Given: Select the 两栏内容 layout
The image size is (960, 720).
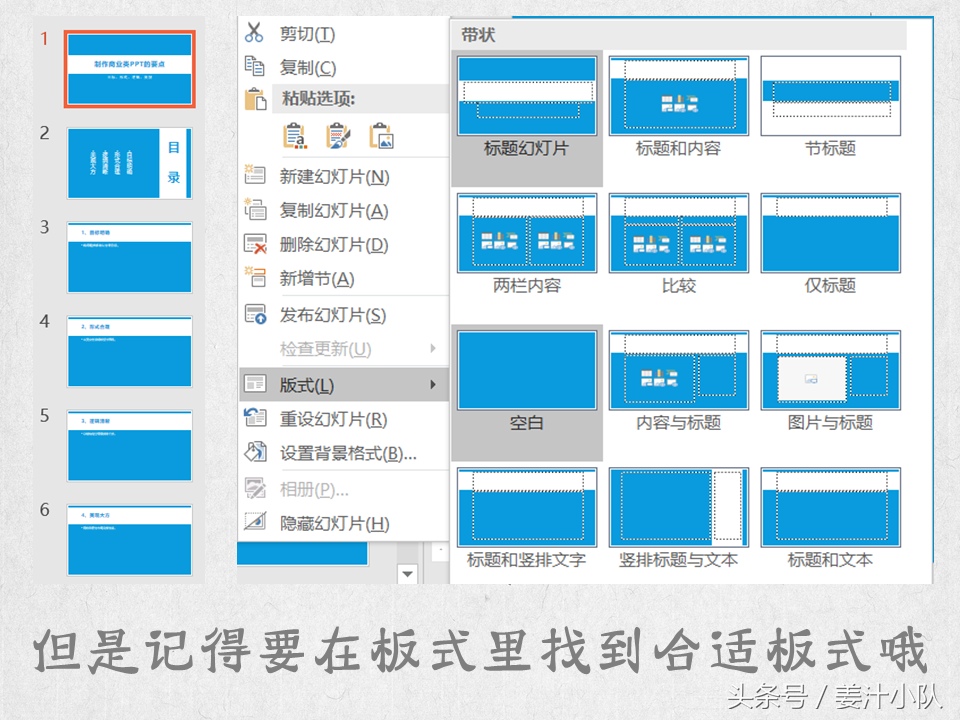Looking at the screenshot, I should pyautogui.click(x=527, y=244).
